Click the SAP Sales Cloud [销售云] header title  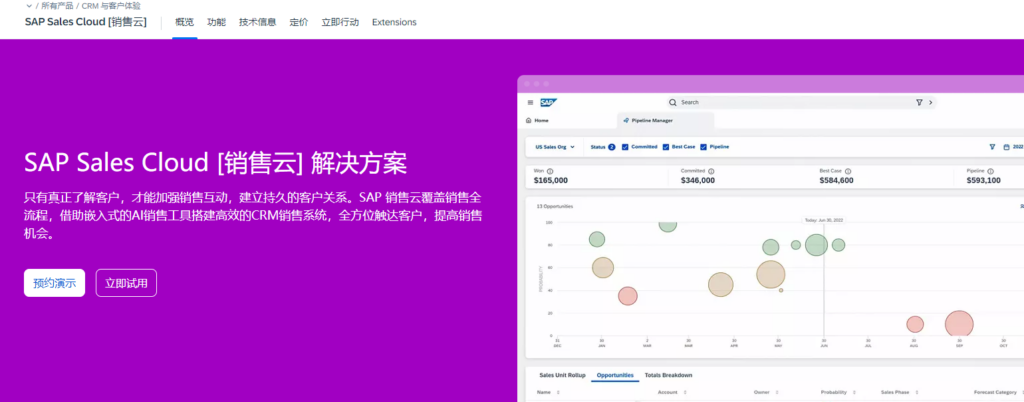tap(86, 22)
